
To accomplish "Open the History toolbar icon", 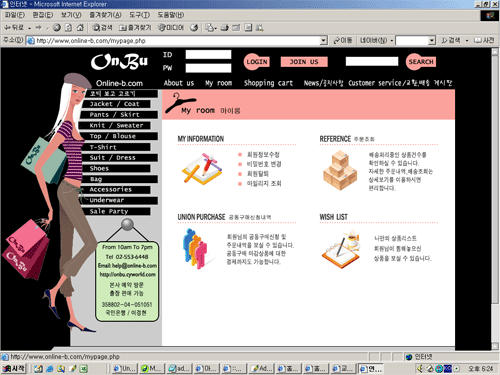I will (x=194, y=28).
